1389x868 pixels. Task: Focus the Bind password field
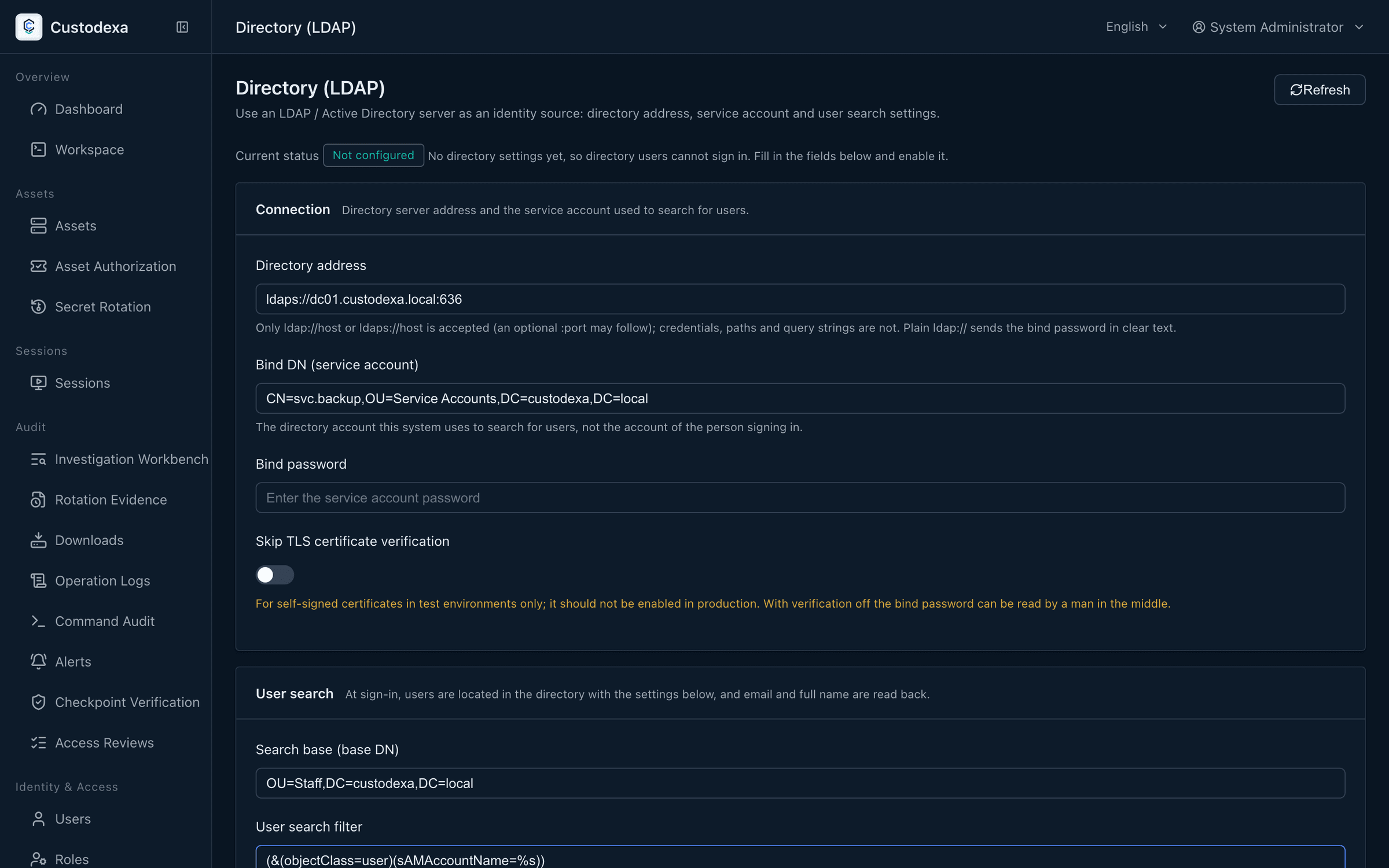tap(800, 498)
